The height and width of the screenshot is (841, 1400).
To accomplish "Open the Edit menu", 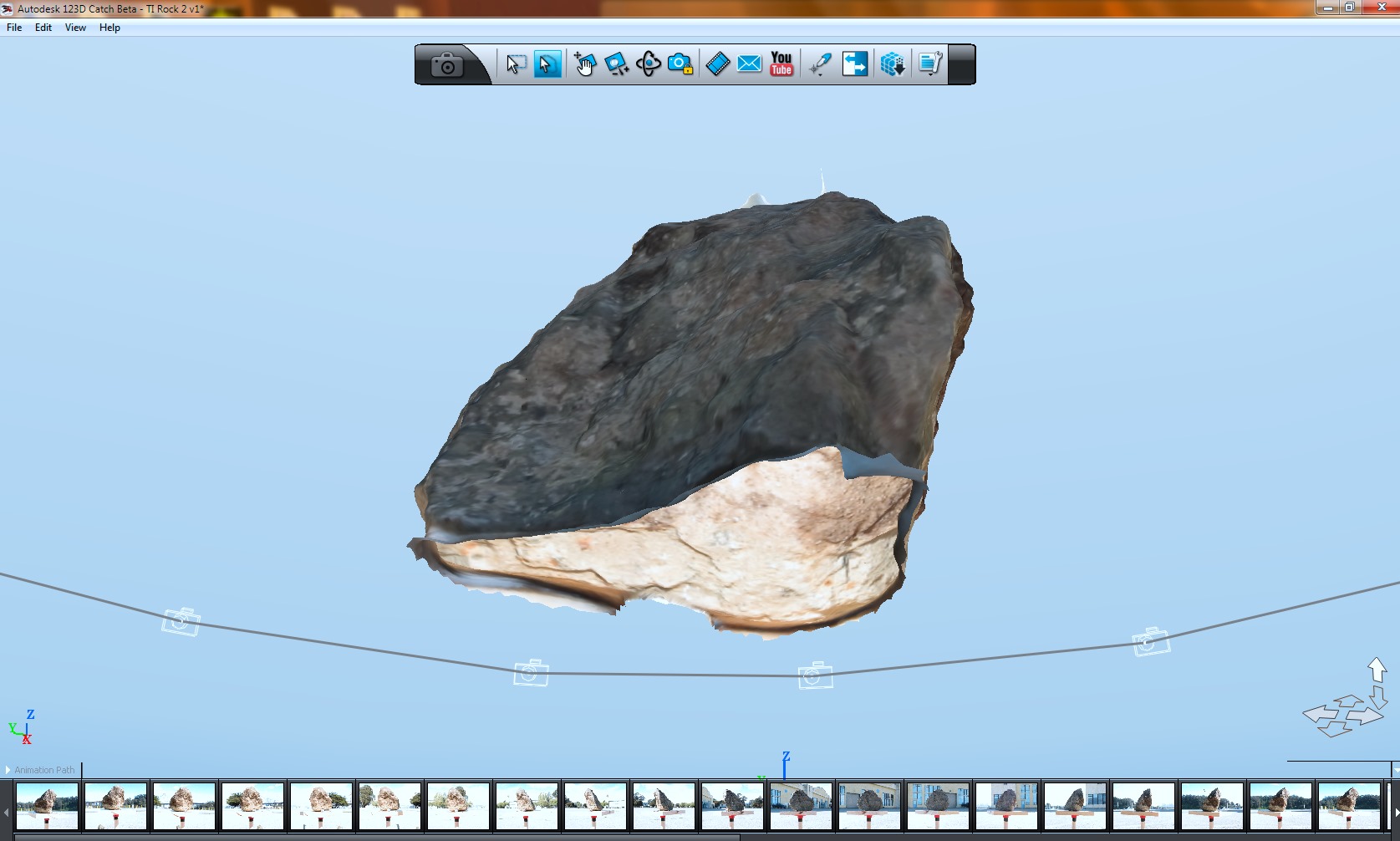I will pyautogui.click(x=43, y=28).
